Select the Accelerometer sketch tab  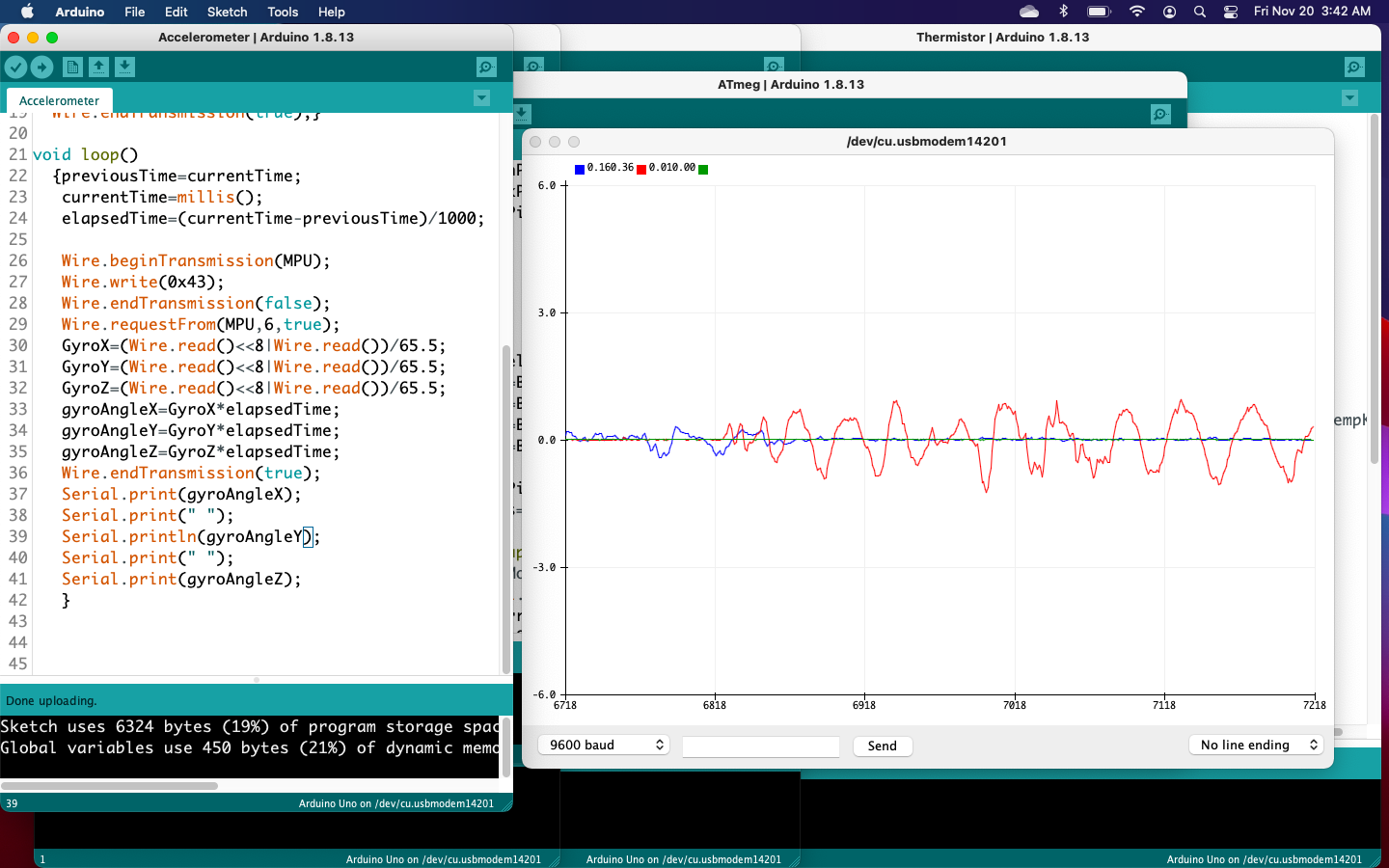click(59, 100)
